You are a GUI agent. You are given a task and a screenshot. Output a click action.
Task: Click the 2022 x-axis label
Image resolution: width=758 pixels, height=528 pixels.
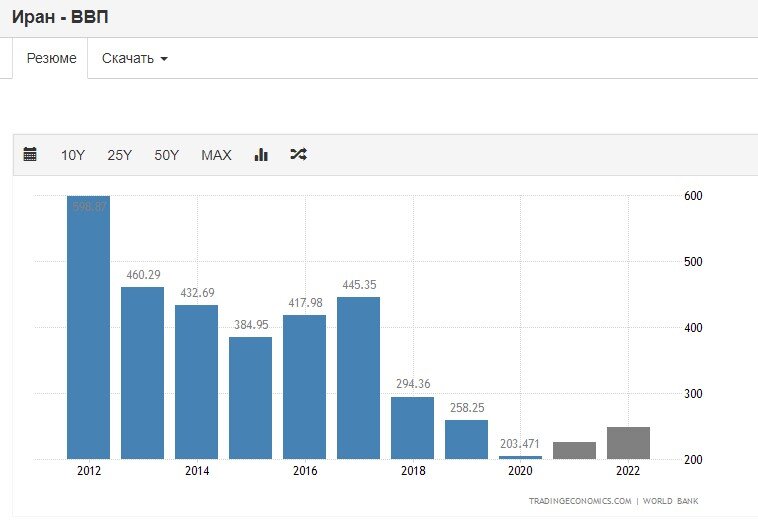tap(628, 470)
